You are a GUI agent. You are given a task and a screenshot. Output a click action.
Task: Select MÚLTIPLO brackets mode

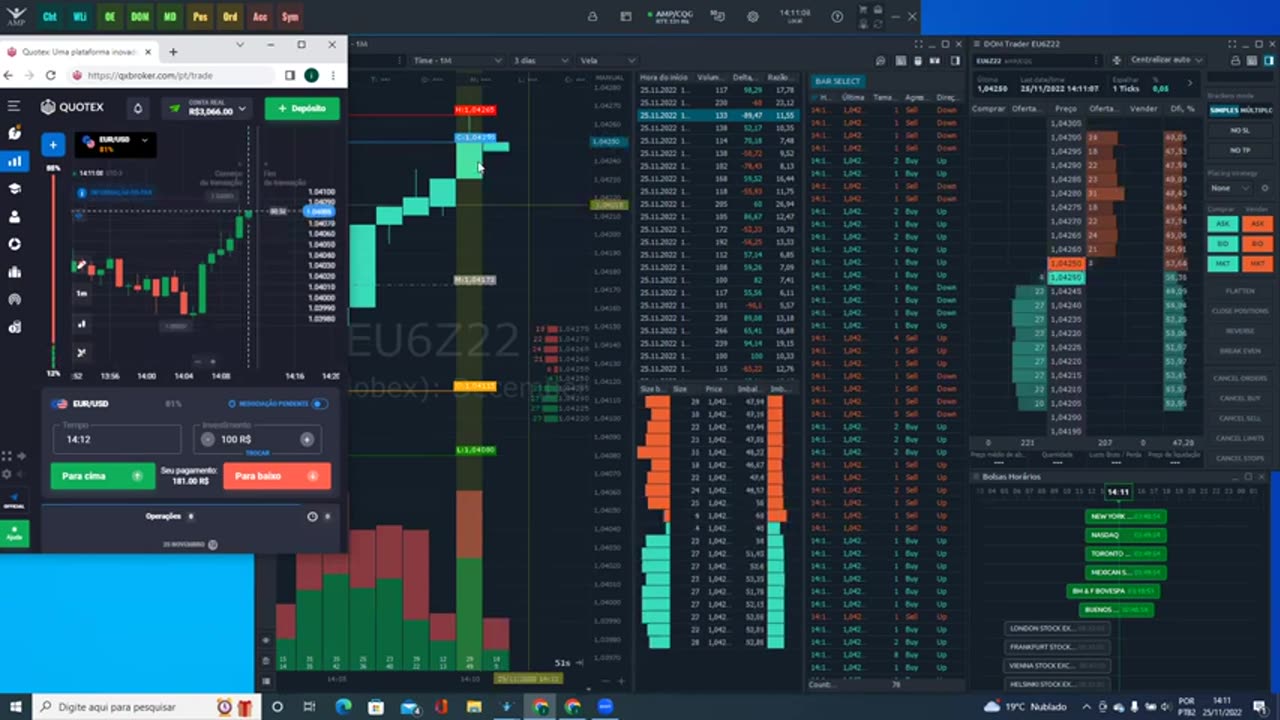click(x=1257, y=110)
